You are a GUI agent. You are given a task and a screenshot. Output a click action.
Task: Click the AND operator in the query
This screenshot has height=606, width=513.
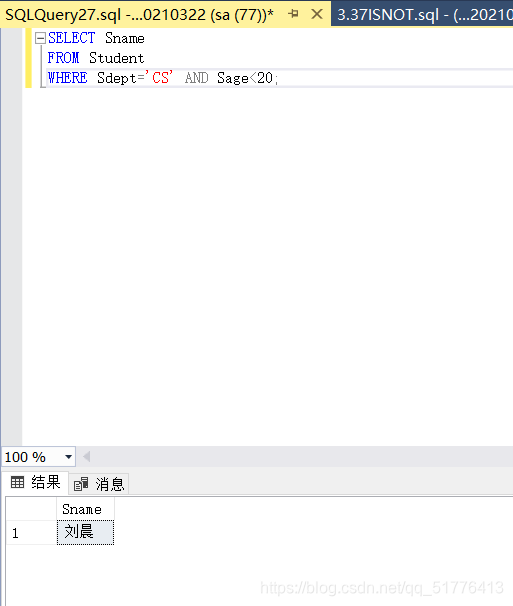click(x=196, y=78)
